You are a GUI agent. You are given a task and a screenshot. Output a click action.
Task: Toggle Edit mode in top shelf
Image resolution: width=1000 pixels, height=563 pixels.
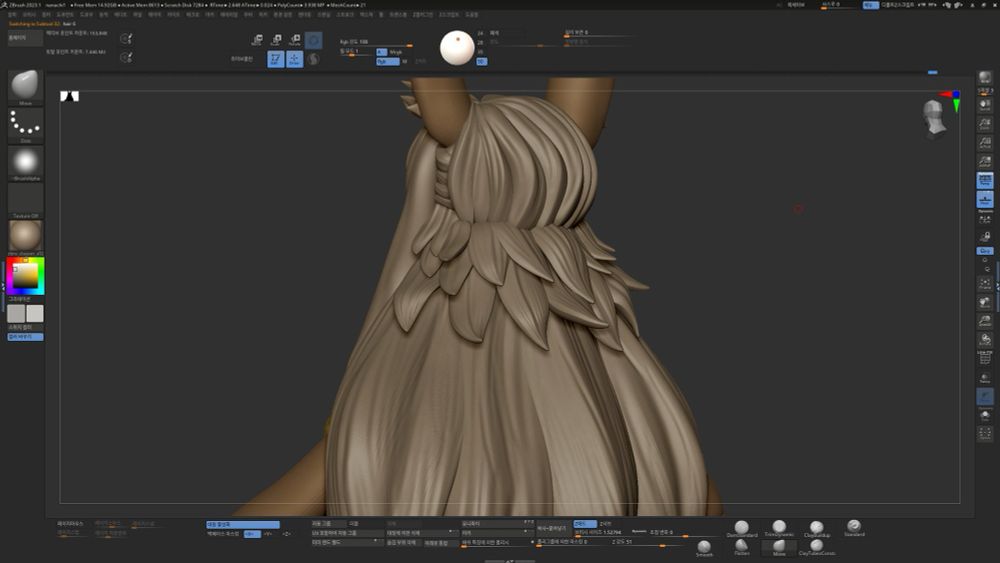point(275,59)
